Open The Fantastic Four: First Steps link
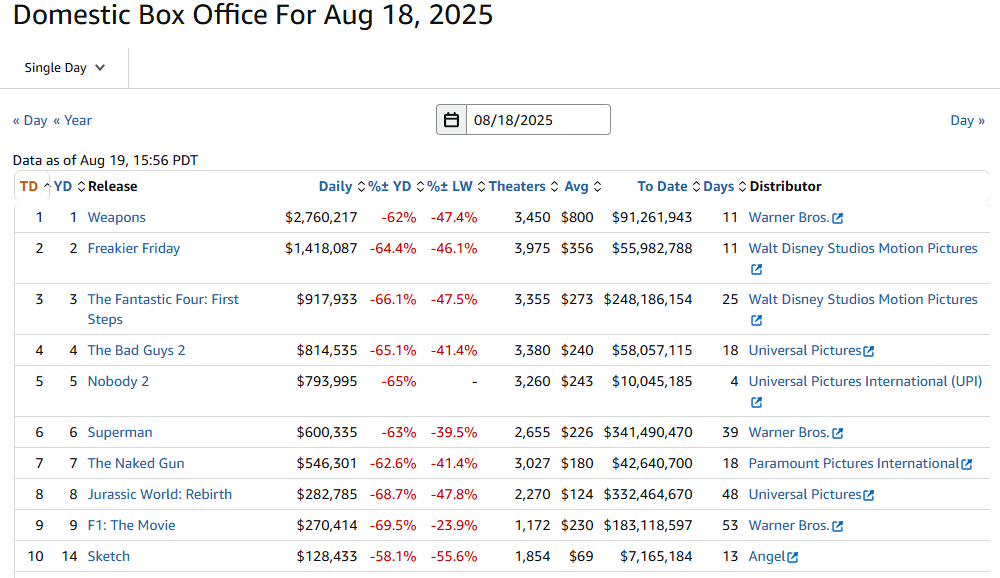Viewport: 1000px width, 578px height. pos(163,309)
